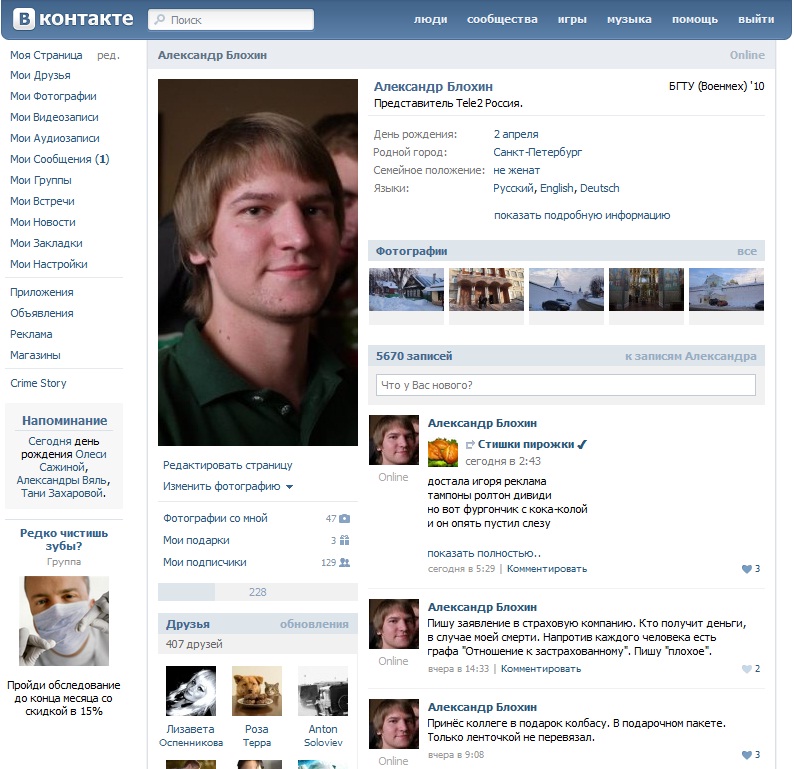
Task: Log out via выйти
Action: [x=756, y=19]
